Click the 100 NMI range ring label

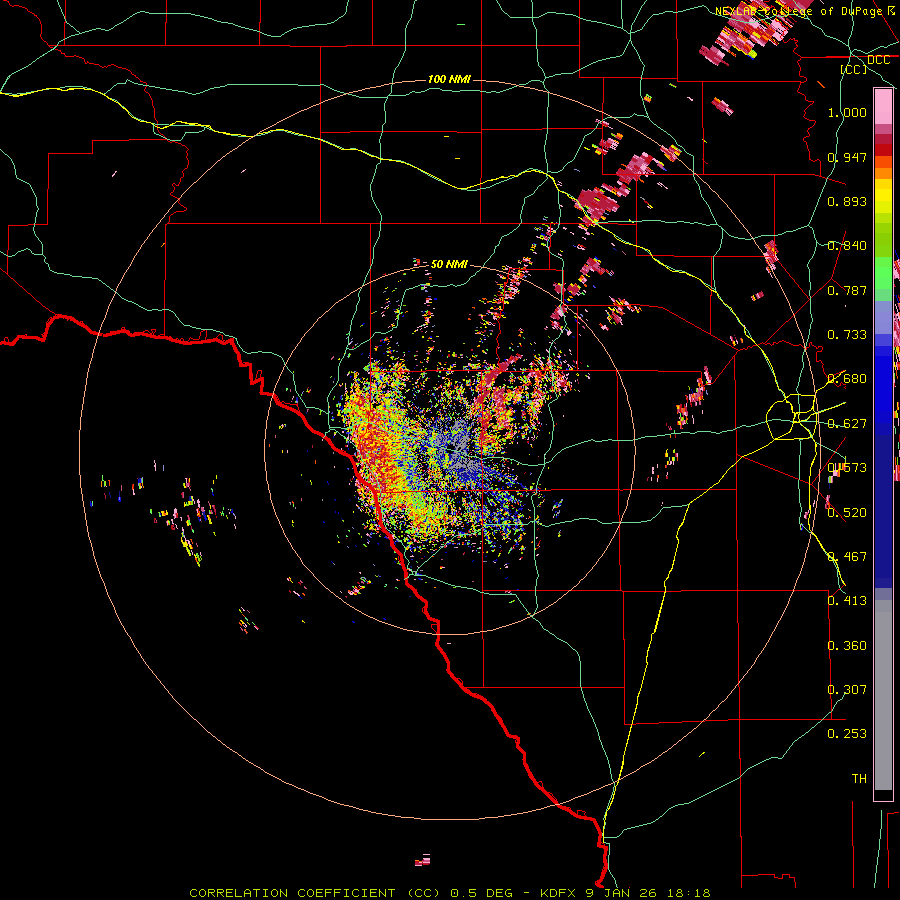coord(449,79)
